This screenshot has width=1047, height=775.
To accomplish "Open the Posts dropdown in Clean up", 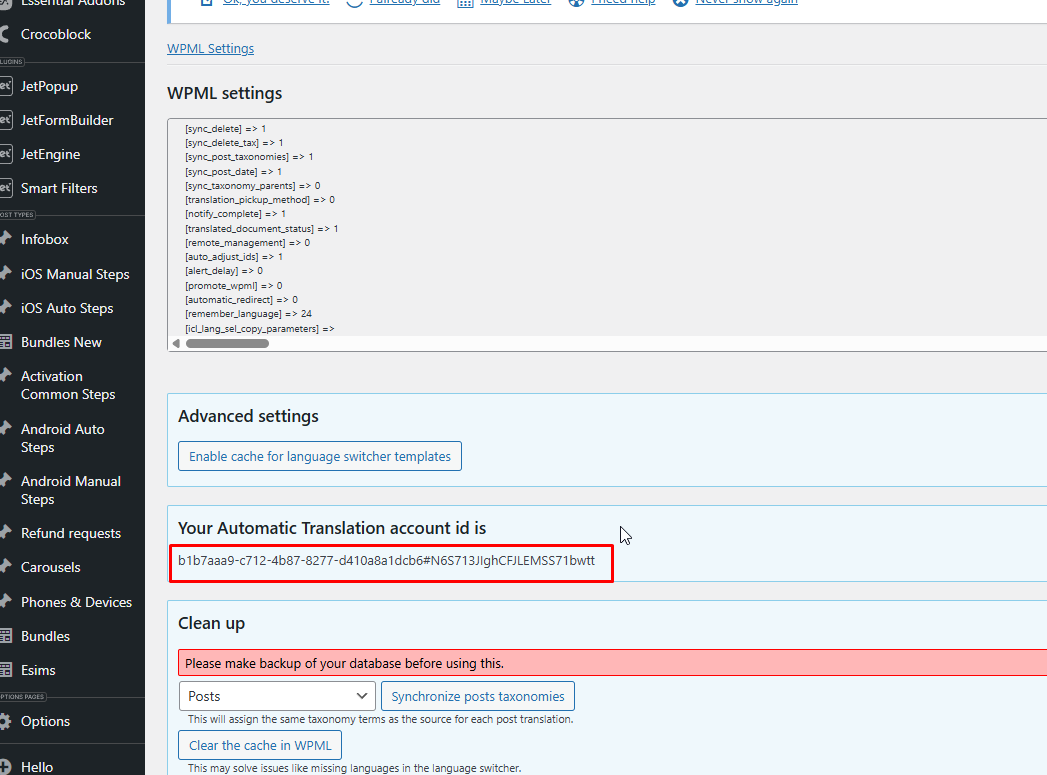I will tap(277, 696).
